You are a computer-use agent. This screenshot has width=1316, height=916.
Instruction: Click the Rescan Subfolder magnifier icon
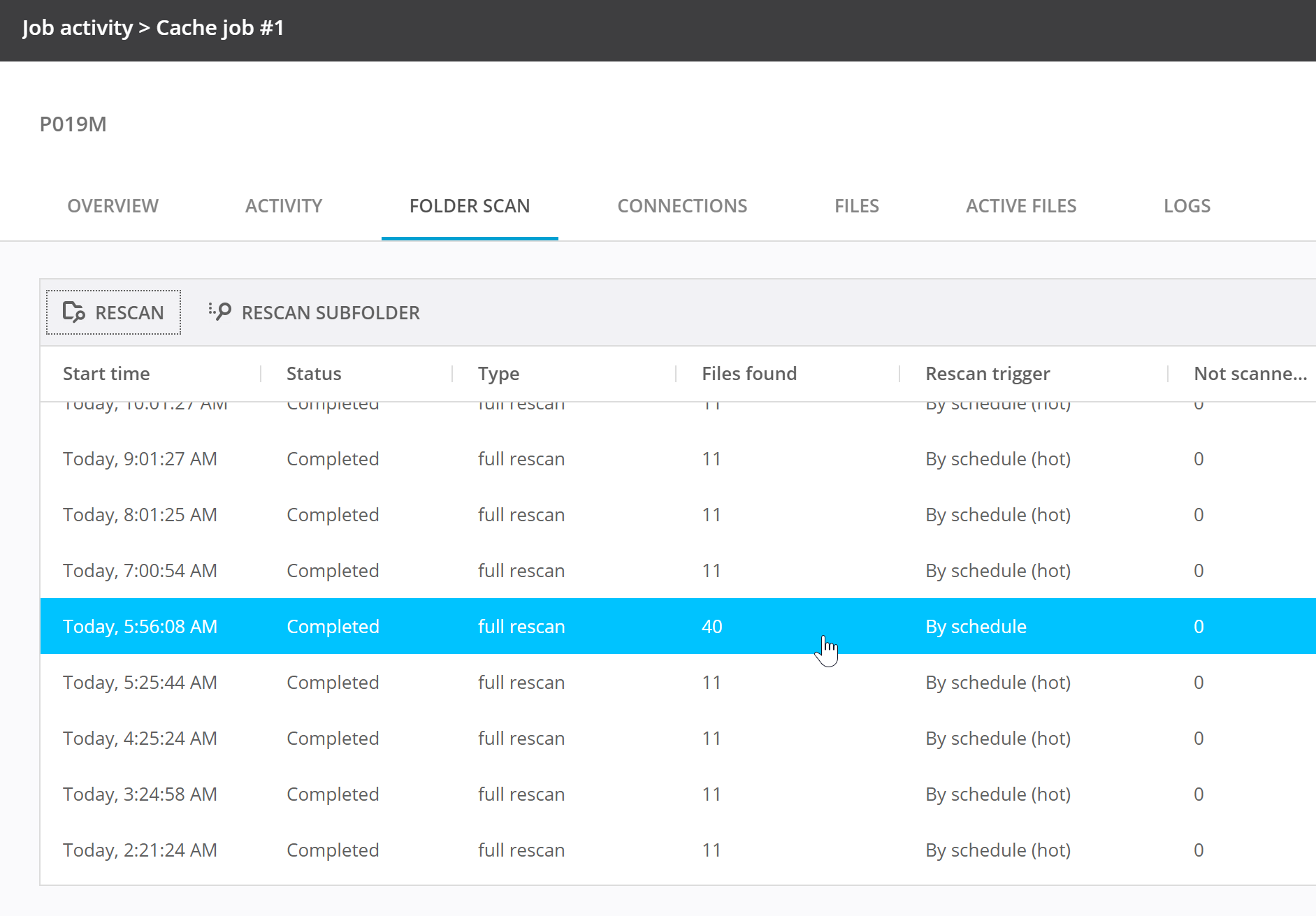point(220,312)
